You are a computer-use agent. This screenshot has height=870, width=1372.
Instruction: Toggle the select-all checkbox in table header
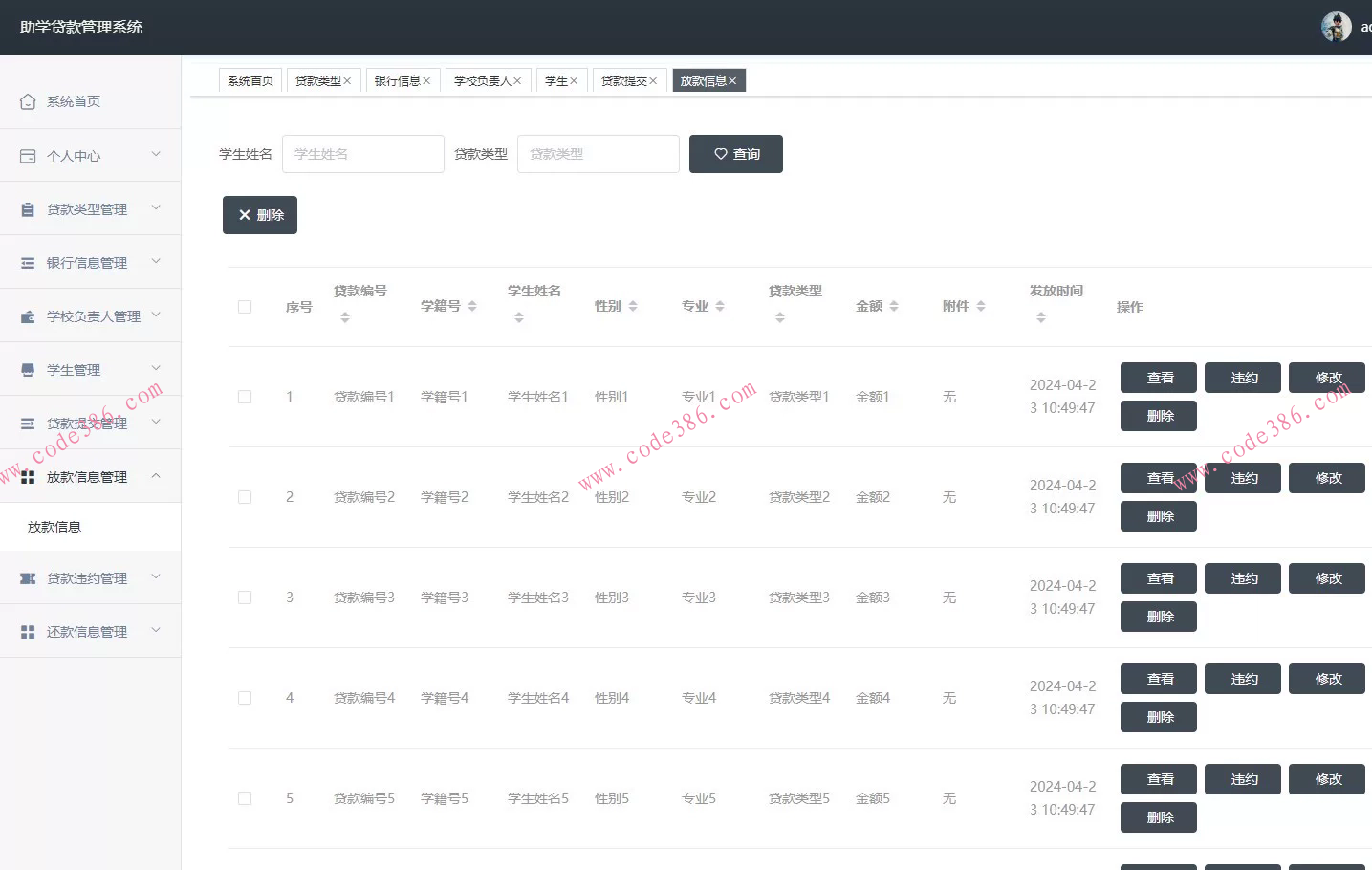244,306
